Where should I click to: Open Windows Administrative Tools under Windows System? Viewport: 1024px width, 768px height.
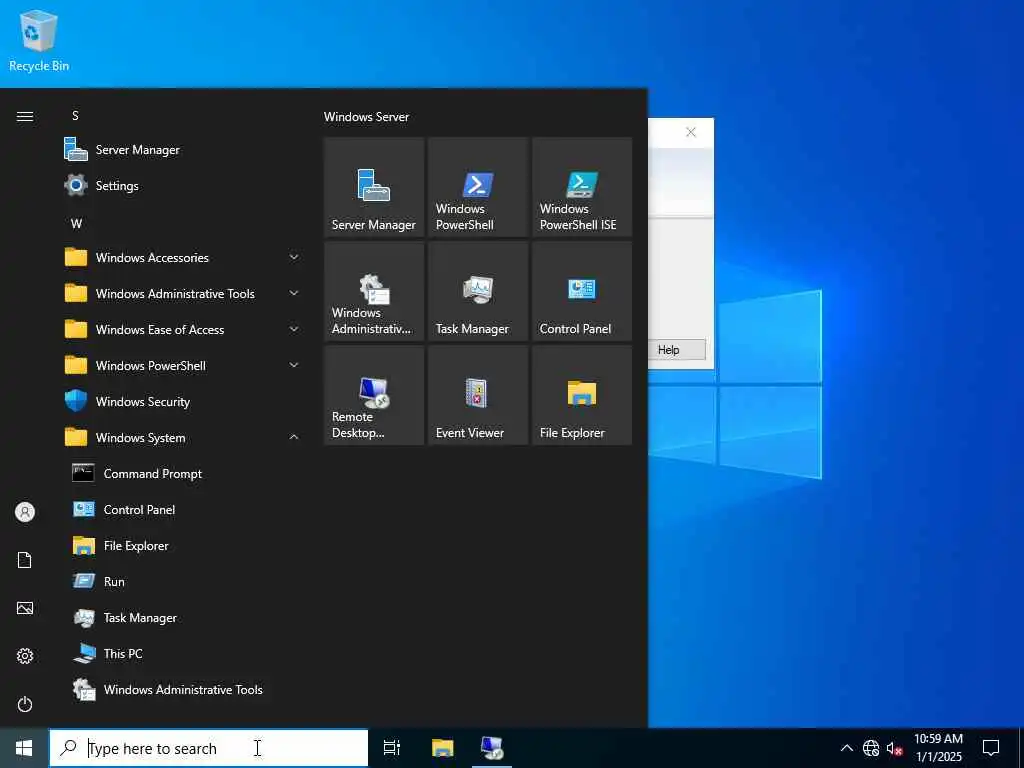pos(183,689)
